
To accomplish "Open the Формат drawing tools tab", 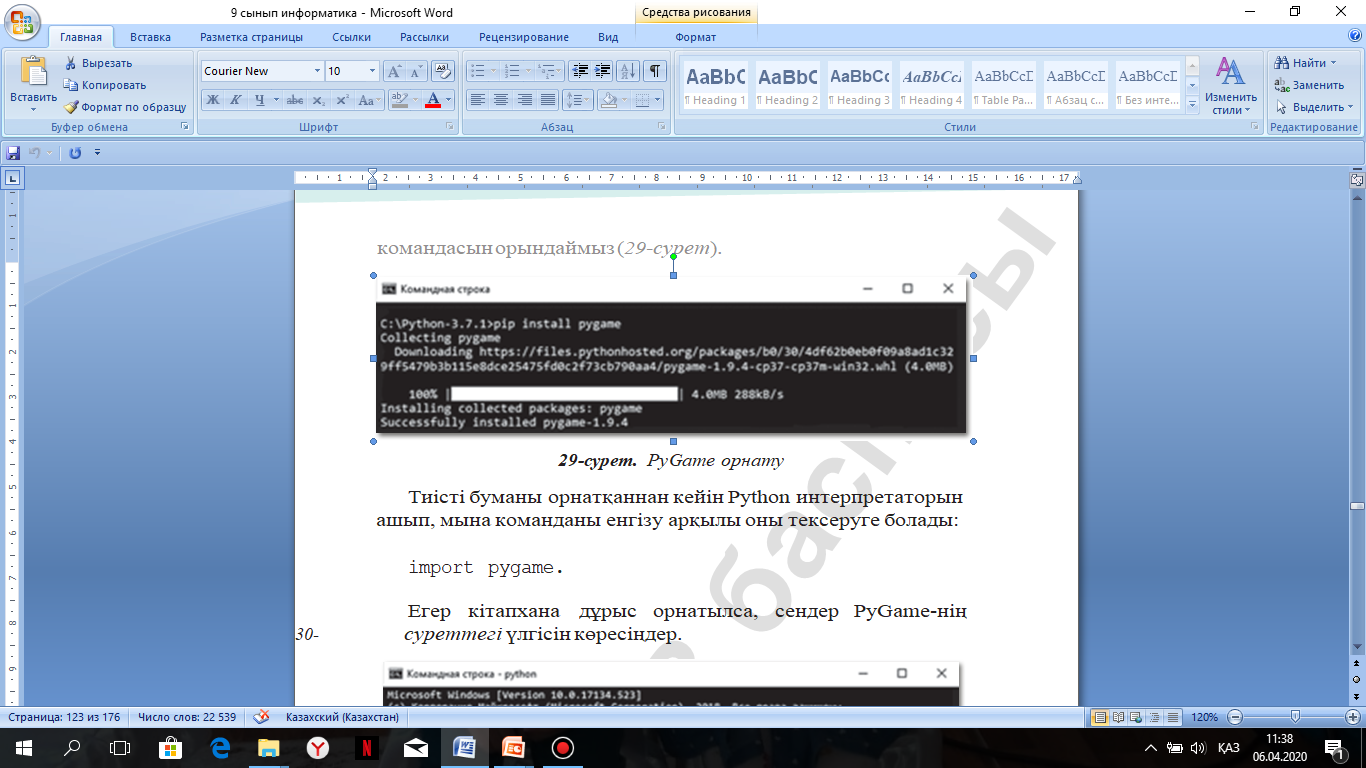I will point(696,37).
